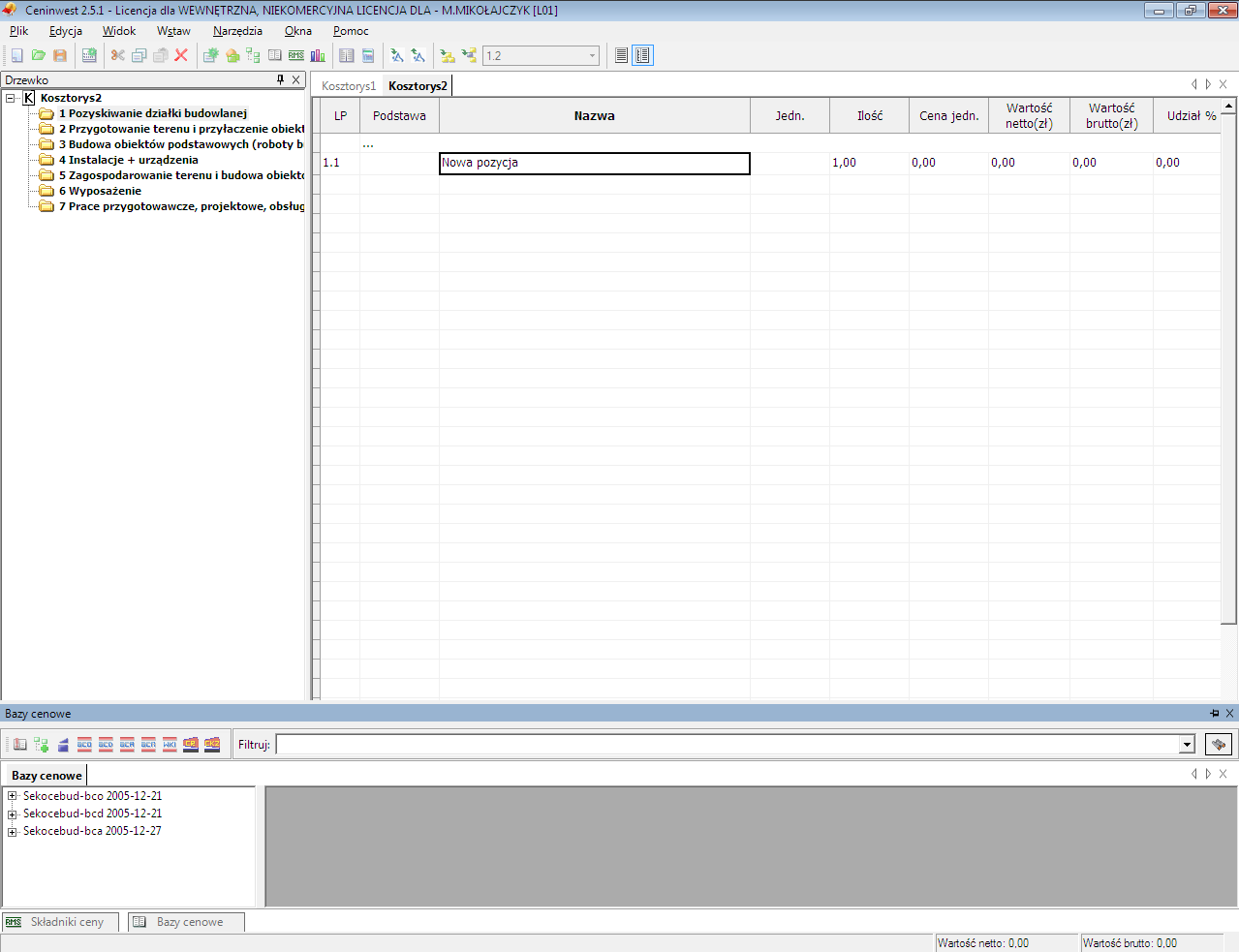
Task: Click the Wartość brutto status bar value
Action: [x=1130, y=943]
